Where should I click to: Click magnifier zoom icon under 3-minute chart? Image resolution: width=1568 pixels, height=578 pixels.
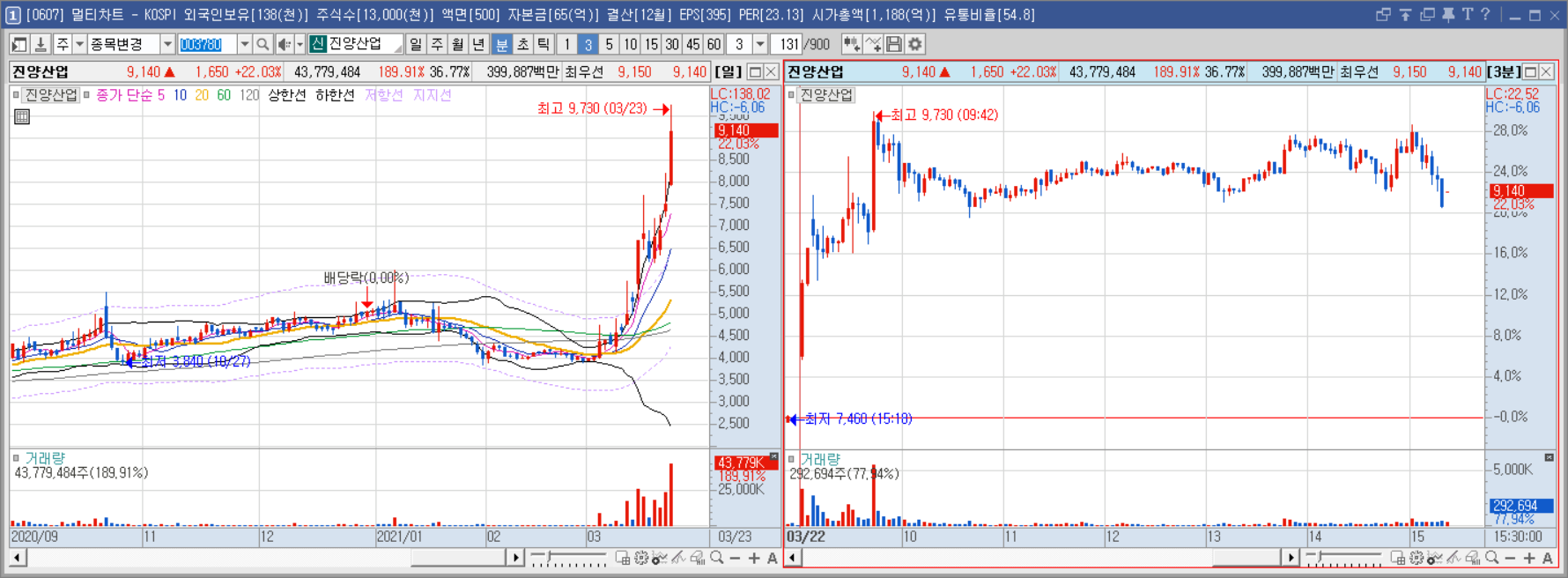pyautogui.click(x=1491, y=558)
